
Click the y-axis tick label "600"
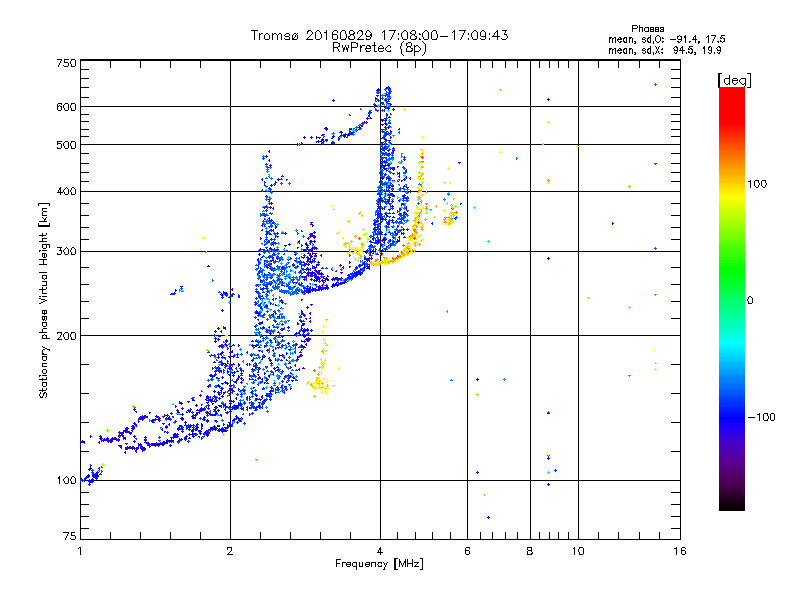point(66,107)
